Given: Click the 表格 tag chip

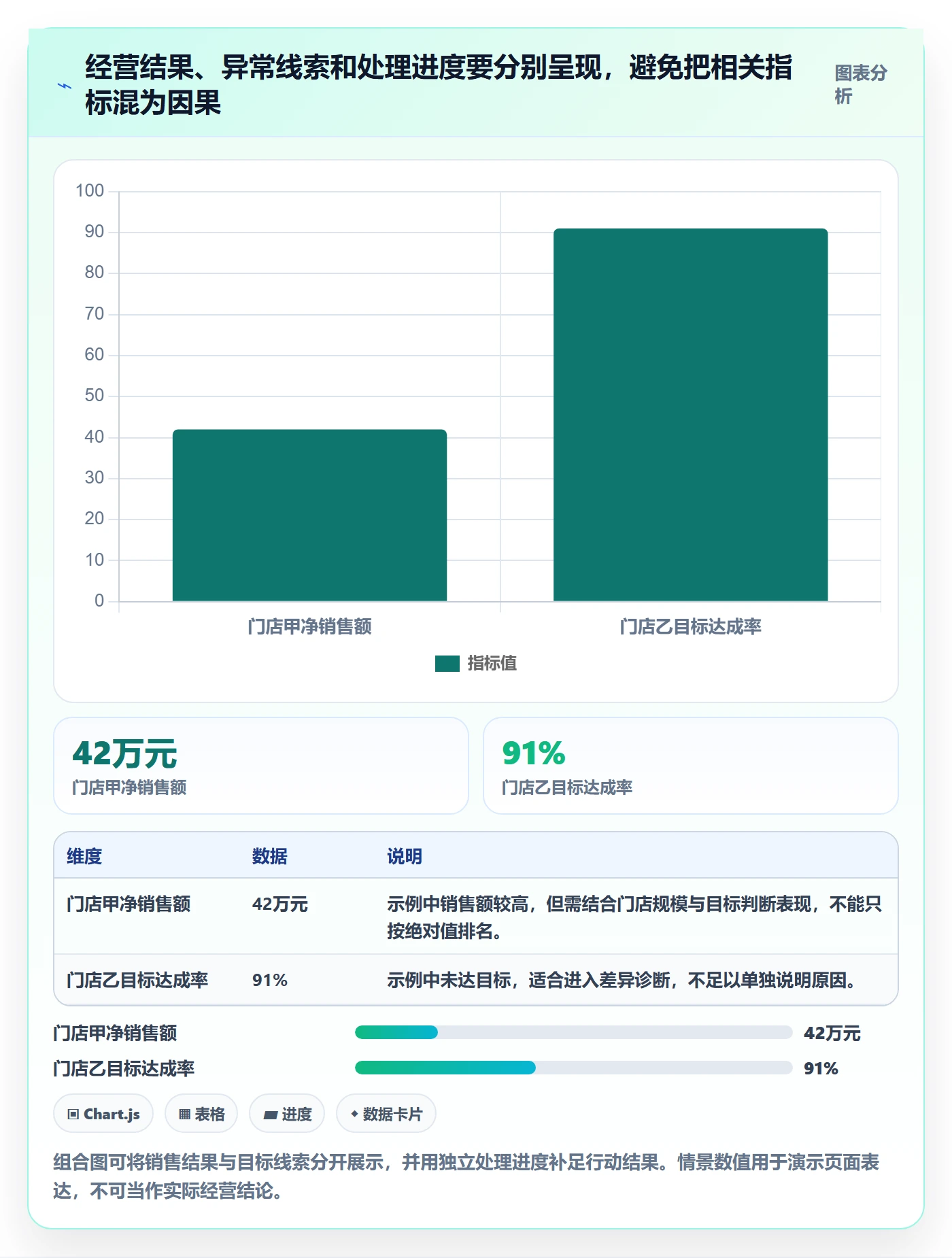Looking at the screenshot, I should coord(201,1114).
